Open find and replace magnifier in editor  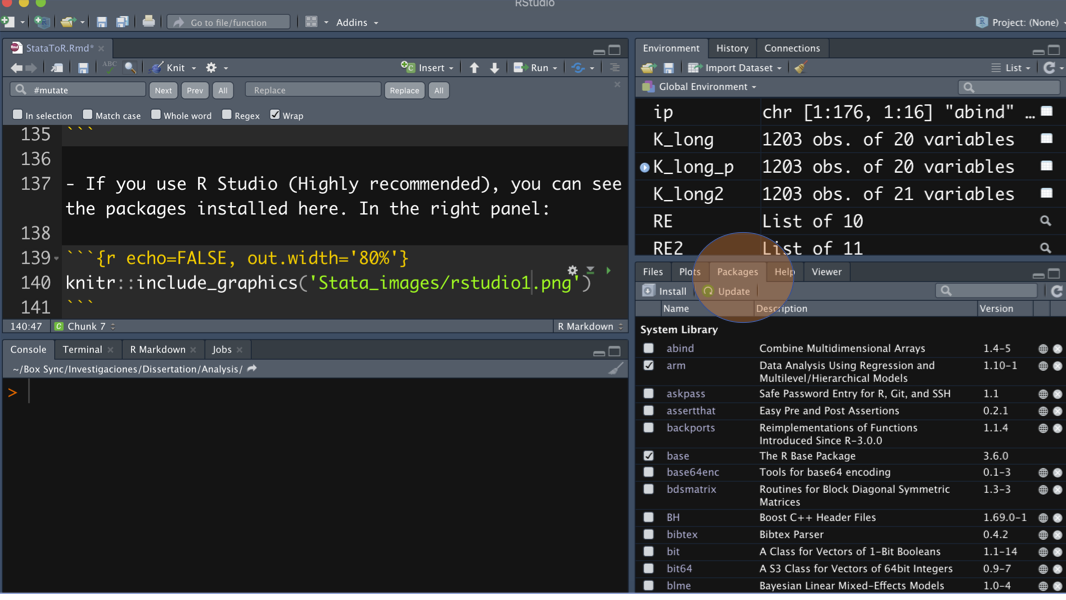pos(130,67)
